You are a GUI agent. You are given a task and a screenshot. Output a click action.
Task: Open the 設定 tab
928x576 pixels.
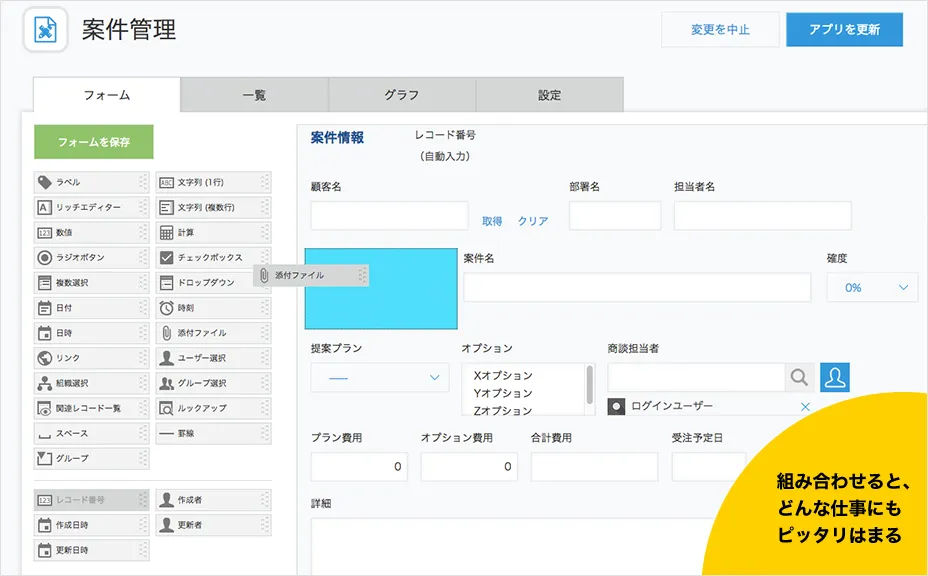tap(549, 95)
